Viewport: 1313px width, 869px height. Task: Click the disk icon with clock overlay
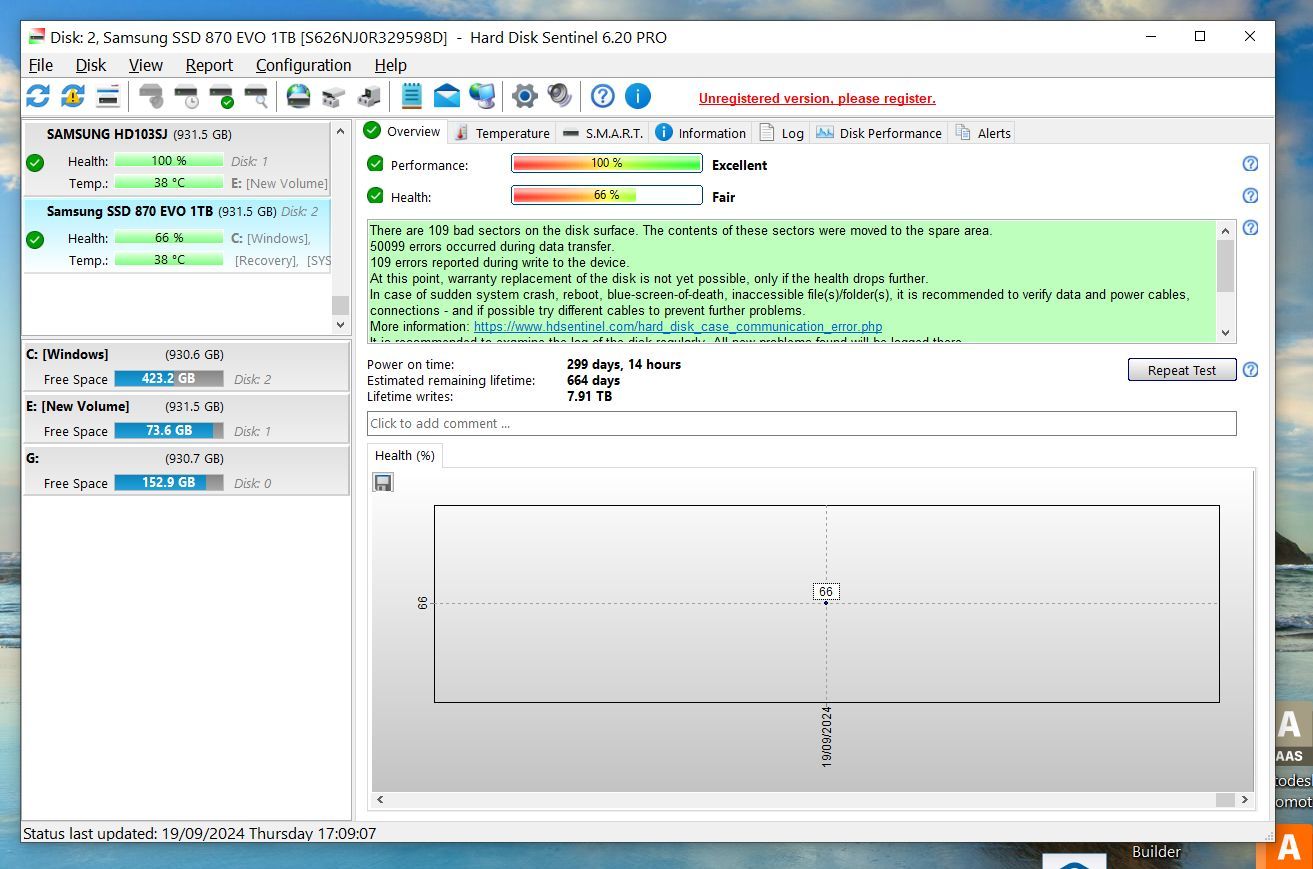click(x=186, y=97)
